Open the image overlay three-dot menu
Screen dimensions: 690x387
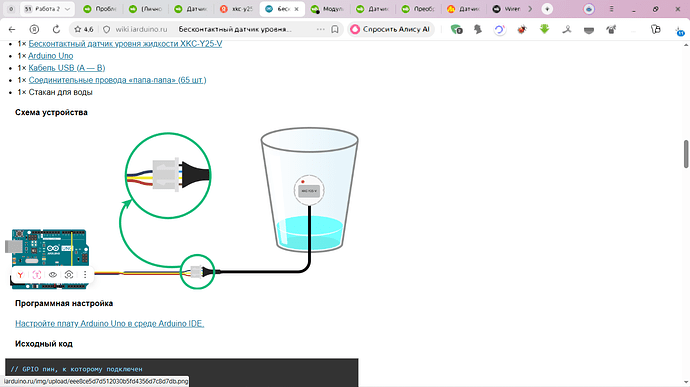(x=85, y=275)
